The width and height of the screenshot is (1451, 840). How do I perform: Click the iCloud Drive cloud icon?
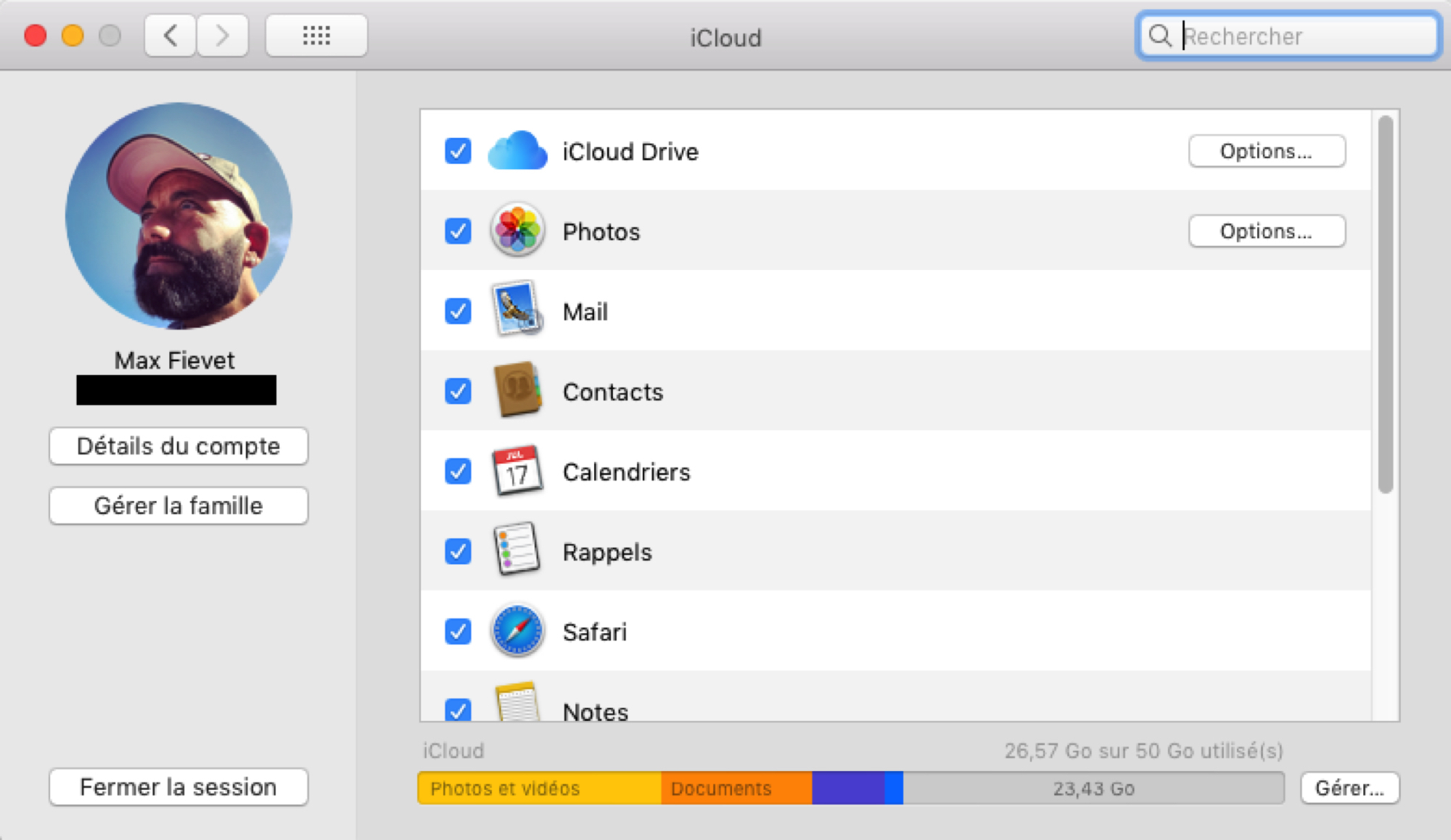[517, 151]
